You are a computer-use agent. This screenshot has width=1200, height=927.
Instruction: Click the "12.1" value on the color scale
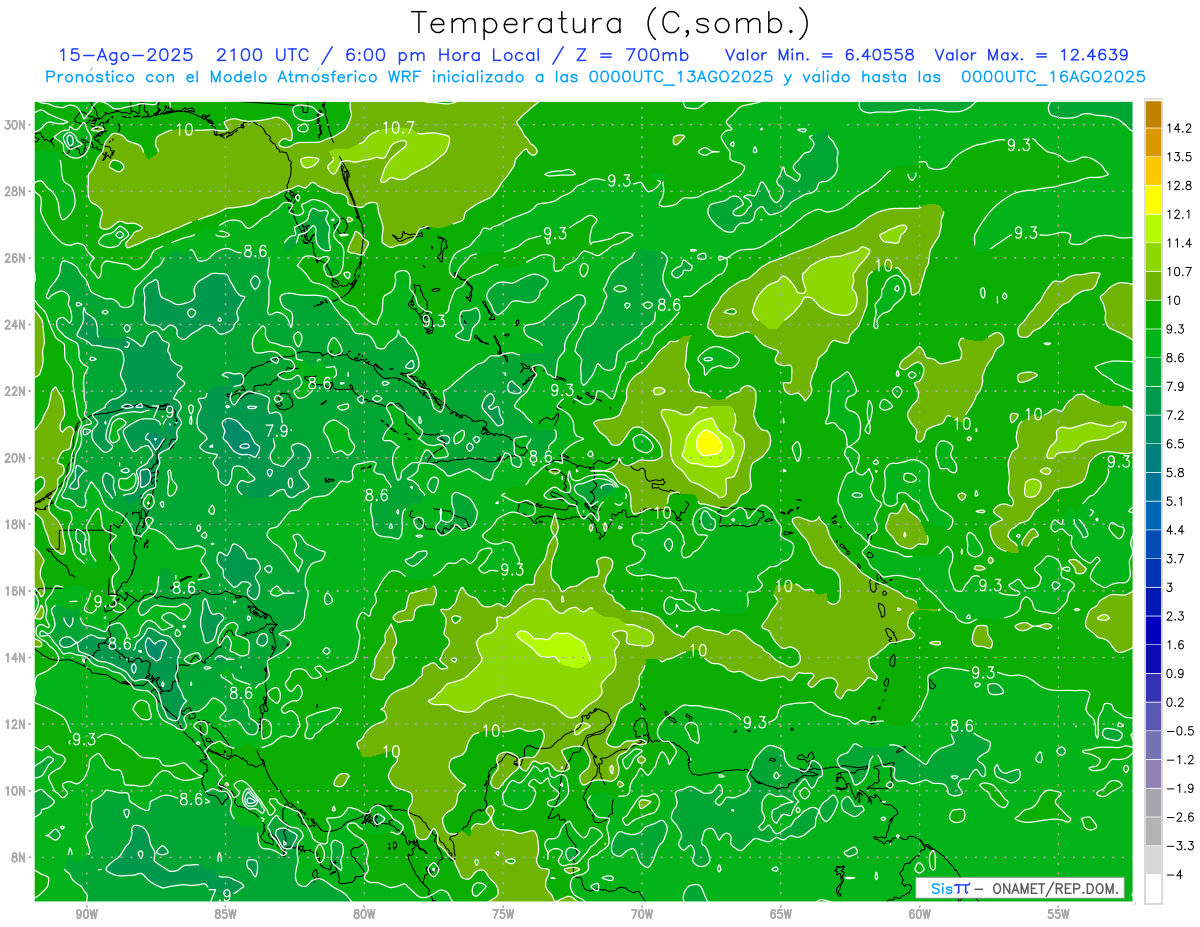click(1178, 214)
